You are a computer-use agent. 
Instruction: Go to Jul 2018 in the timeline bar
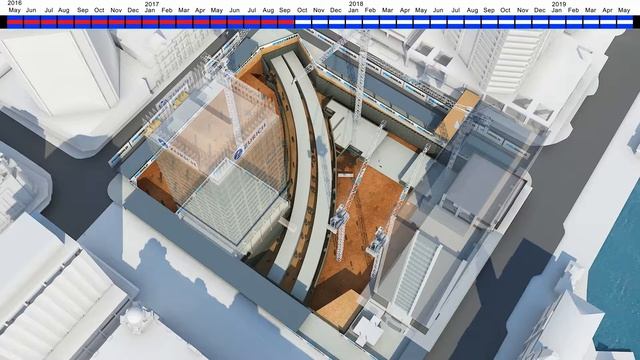point(456,22)
